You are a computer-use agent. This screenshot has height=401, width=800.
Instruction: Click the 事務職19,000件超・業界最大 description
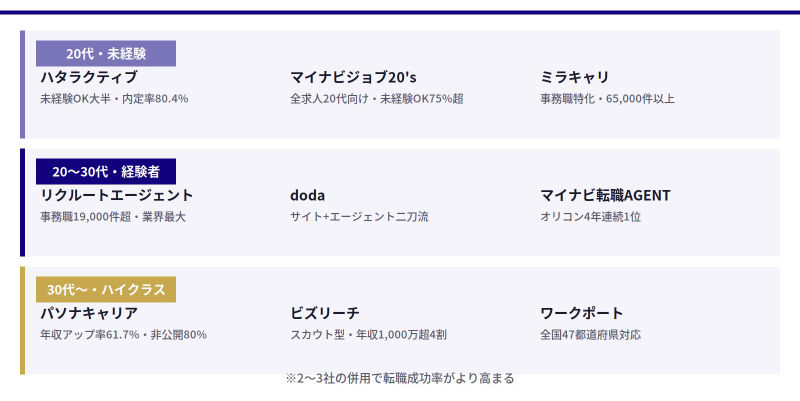[x=113, y=217]
